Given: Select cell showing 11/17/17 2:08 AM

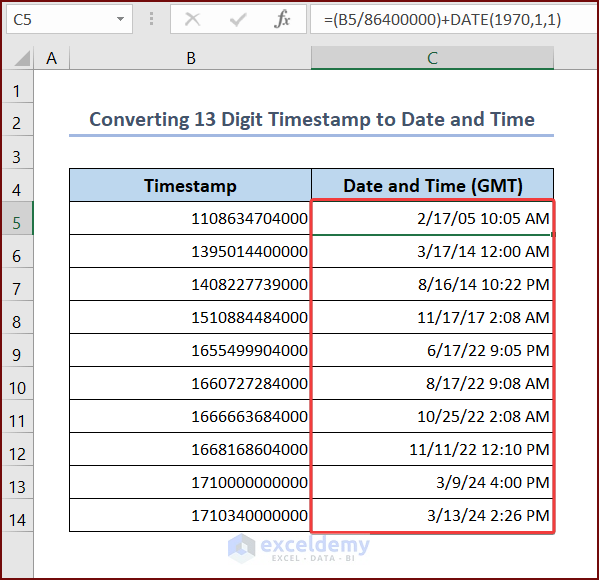Looking at the screenshot, I should pos(432,317).
